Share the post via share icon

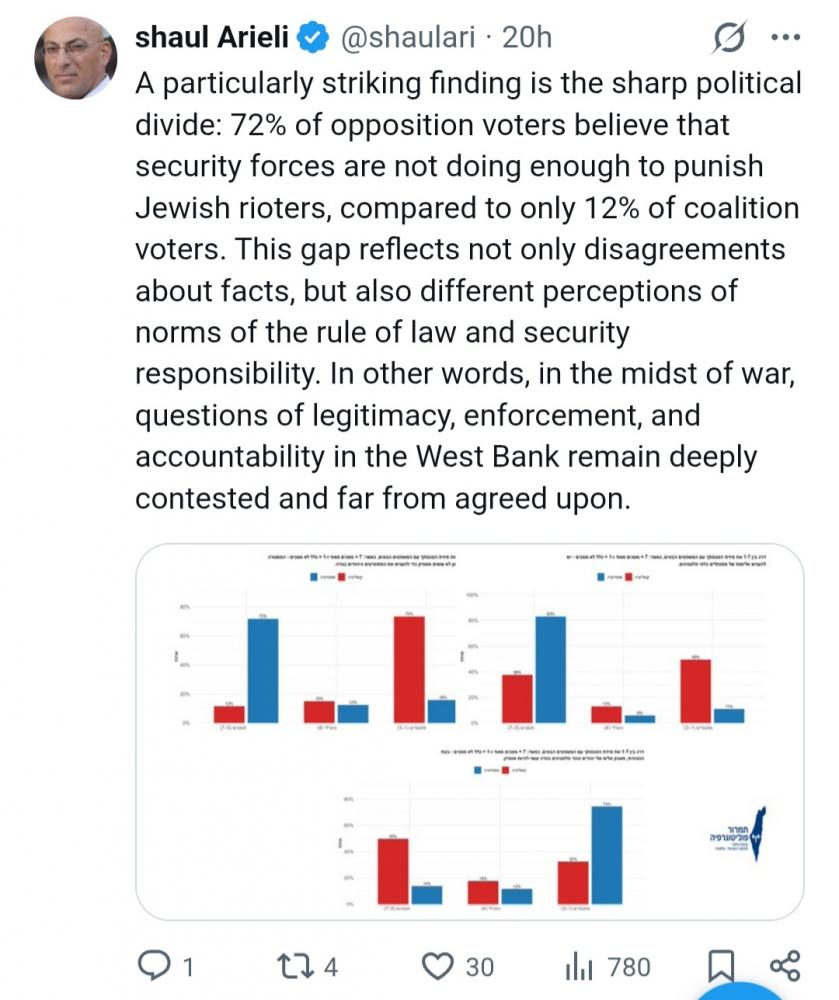point(786,966)
